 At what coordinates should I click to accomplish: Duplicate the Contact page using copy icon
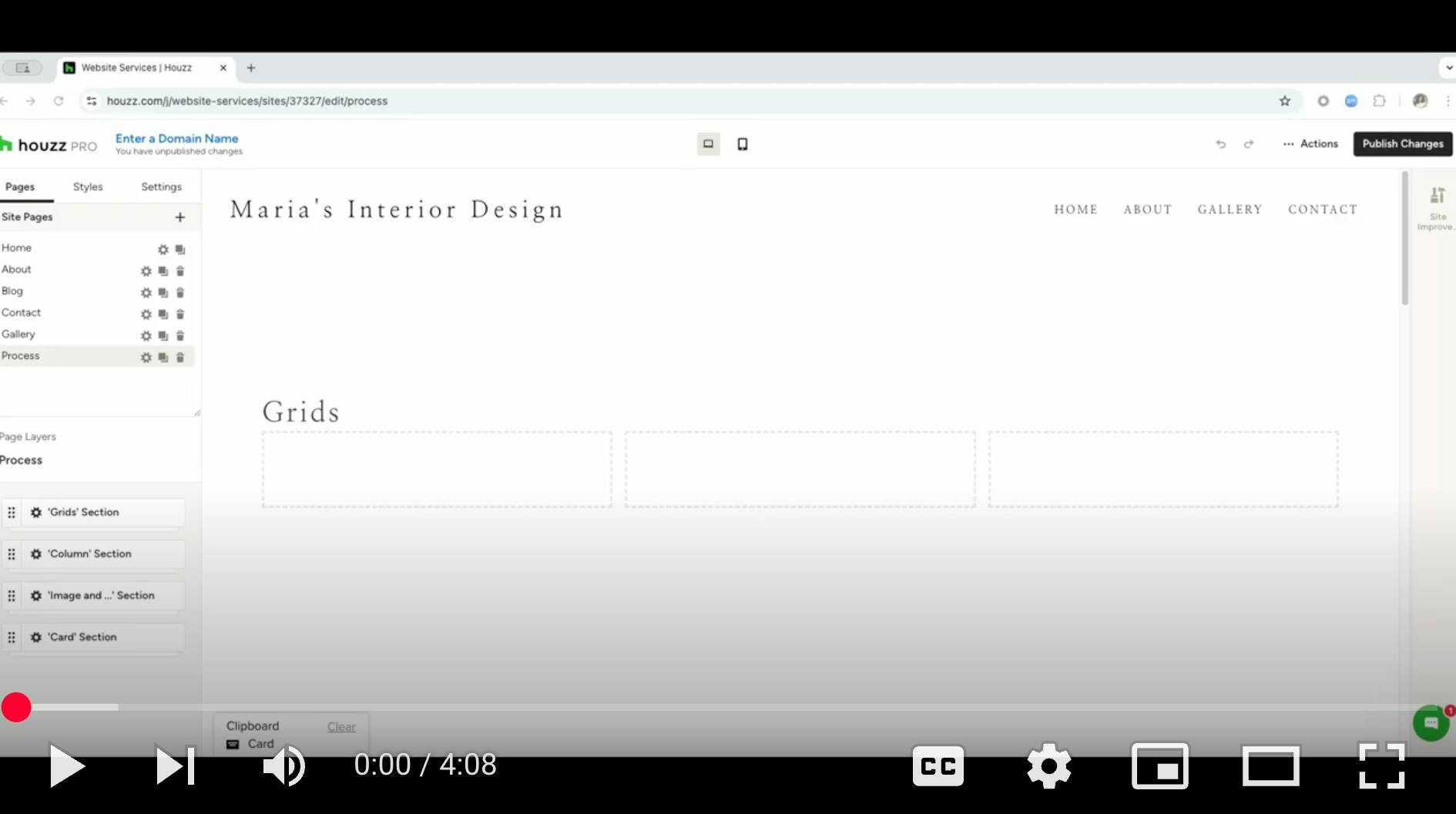[163, 314]
